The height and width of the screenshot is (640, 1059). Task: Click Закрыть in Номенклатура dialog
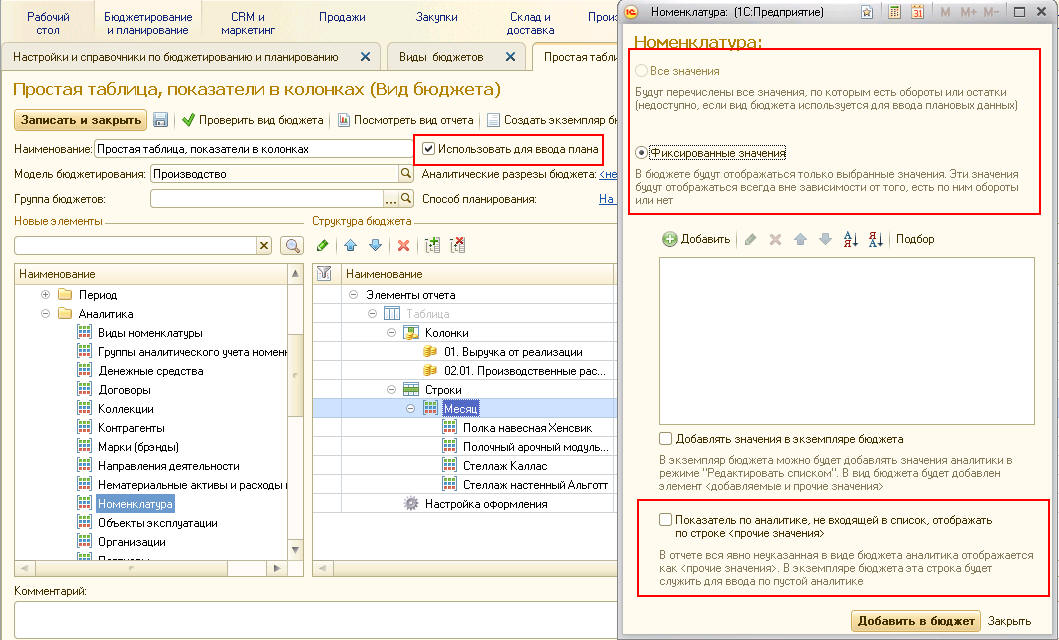[1009, 621]
